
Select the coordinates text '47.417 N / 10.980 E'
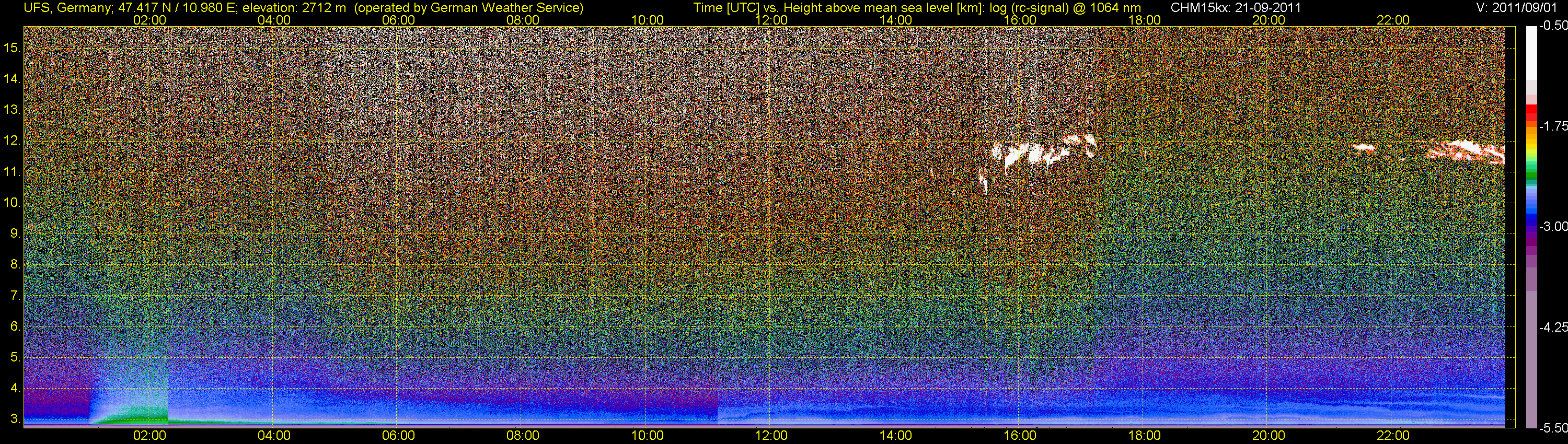(177, 8)
